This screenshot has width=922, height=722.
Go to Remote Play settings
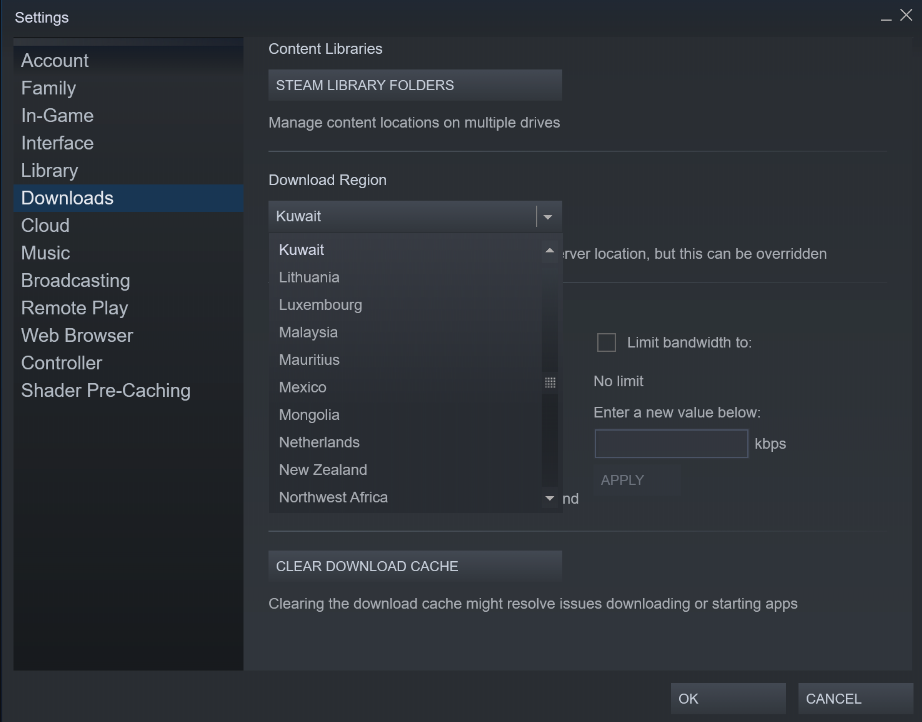tap(74, 308)
